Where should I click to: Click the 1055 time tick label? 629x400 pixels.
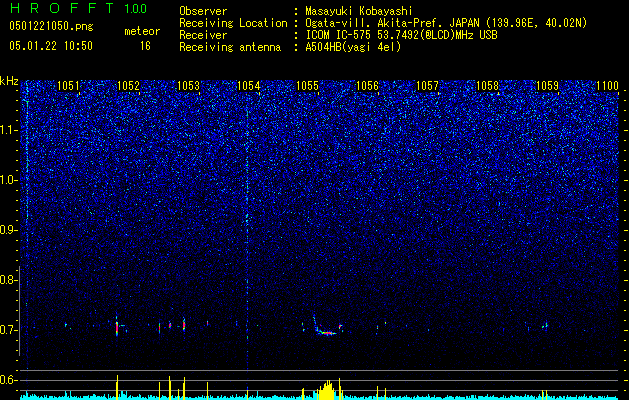coord(307,86)
